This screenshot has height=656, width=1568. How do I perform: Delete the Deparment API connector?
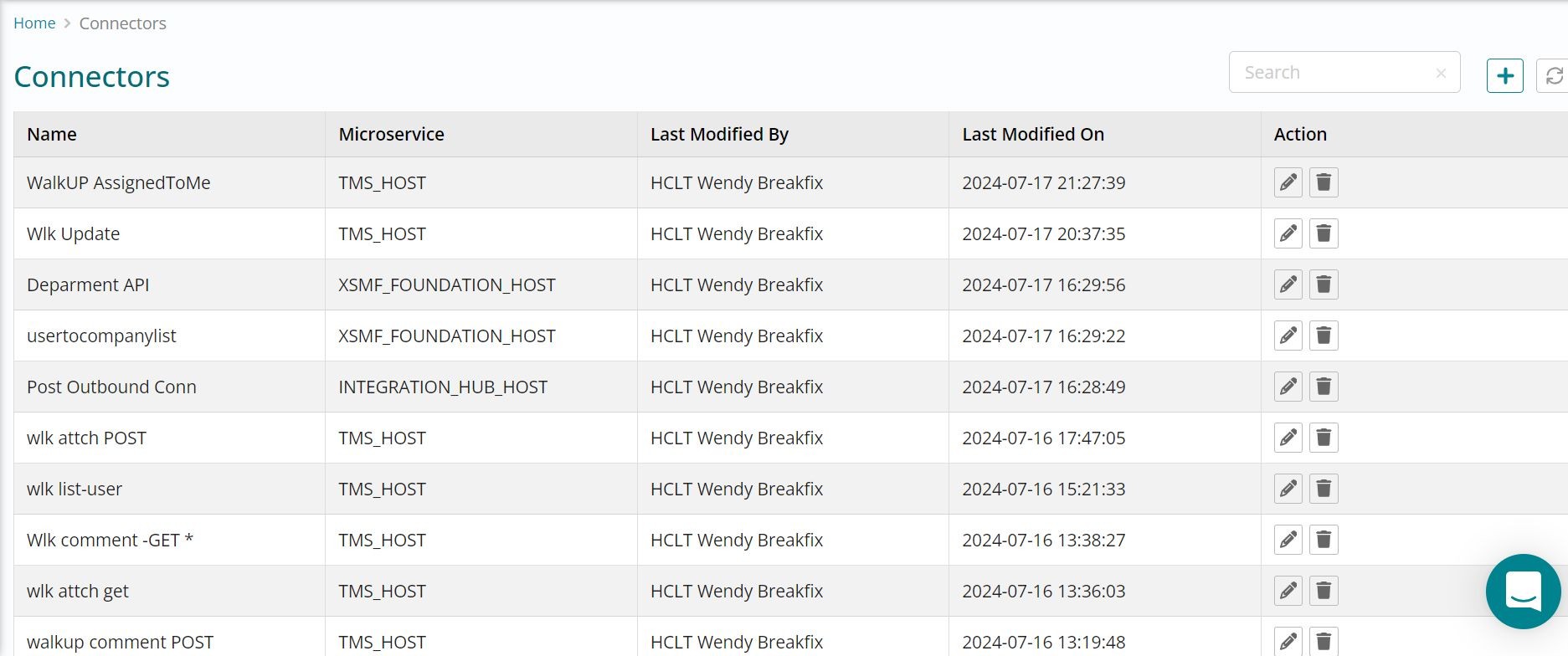[x=1324, y=284]
